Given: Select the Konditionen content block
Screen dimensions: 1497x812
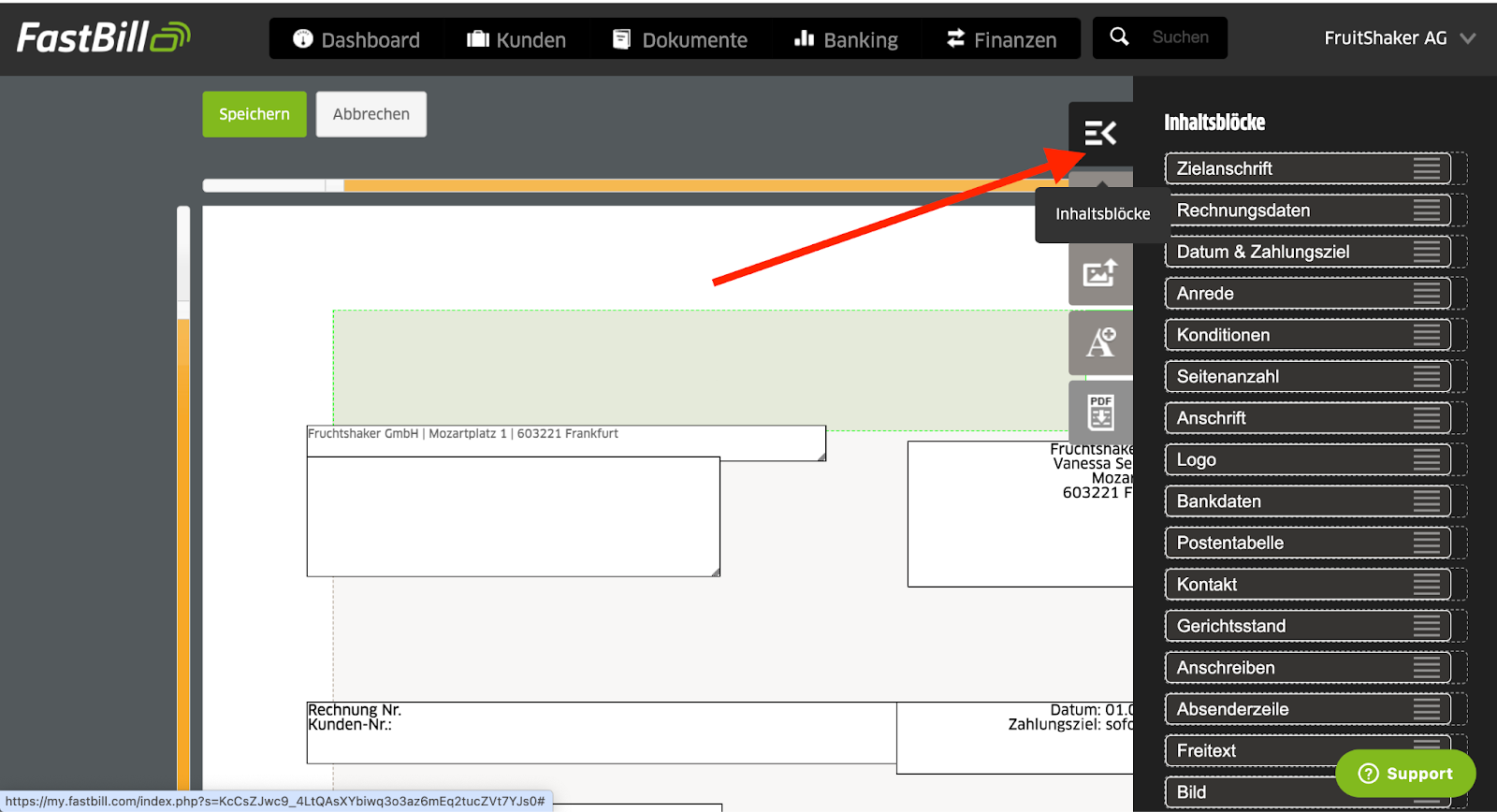Looking at the screenshot, I should [x=1307, y=335].
